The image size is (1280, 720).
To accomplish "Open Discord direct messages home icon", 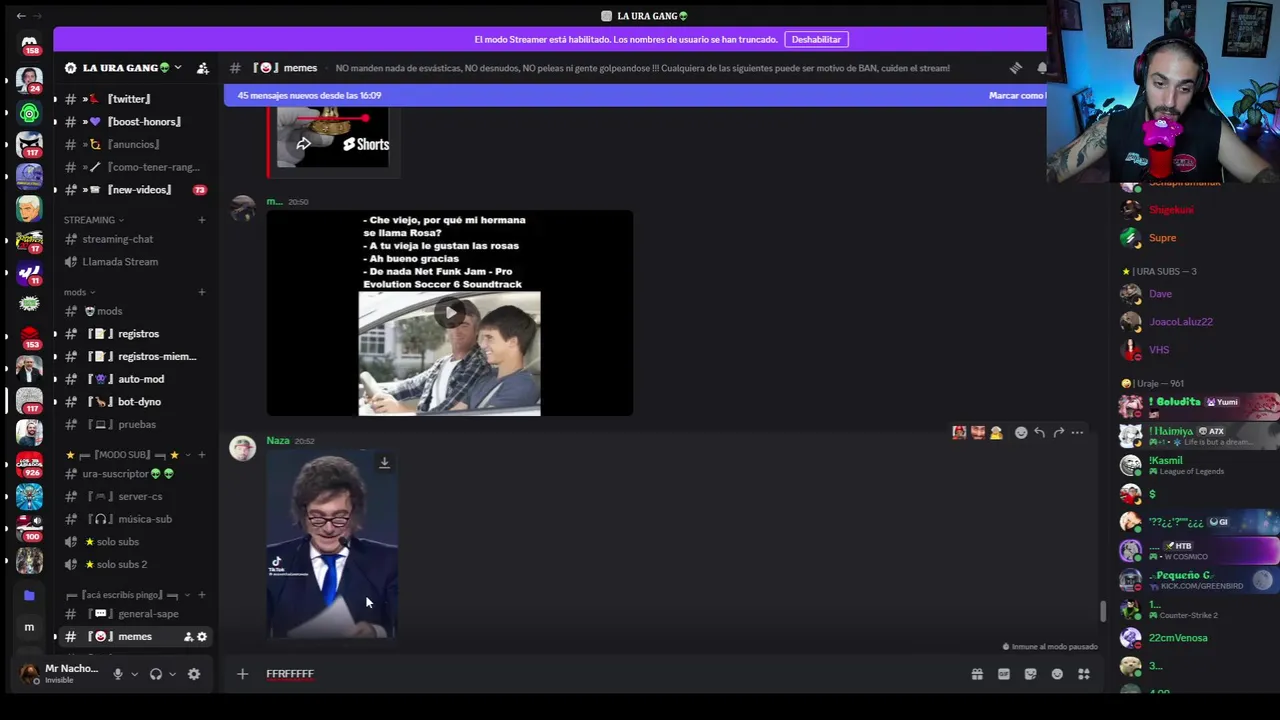I will 29,44.
